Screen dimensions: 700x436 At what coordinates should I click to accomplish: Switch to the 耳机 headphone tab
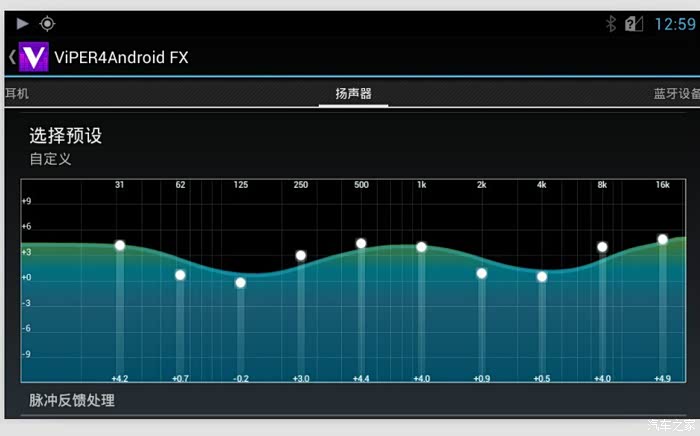click(16, 93)
